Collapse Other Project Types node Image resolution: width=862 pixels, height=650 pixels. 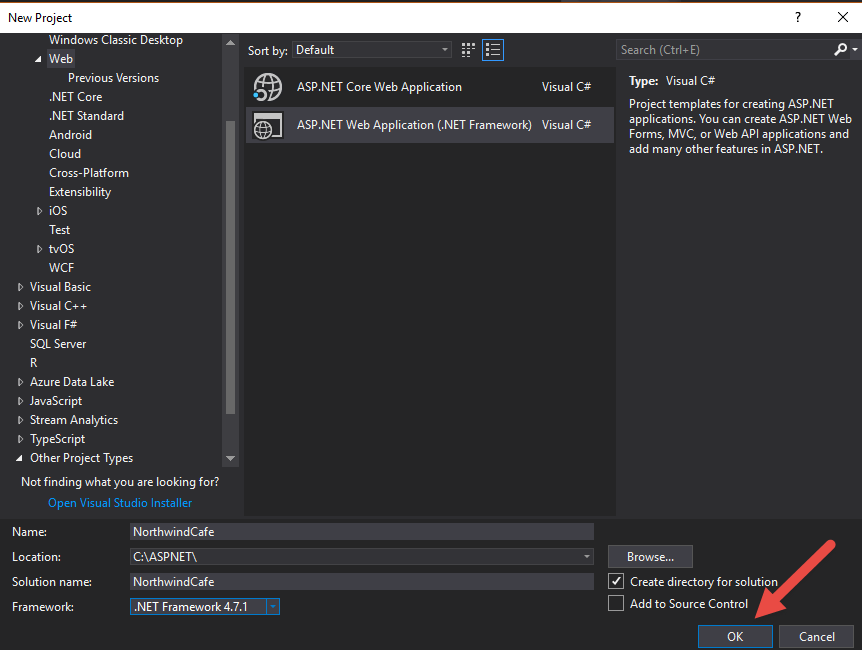[20, 458]
